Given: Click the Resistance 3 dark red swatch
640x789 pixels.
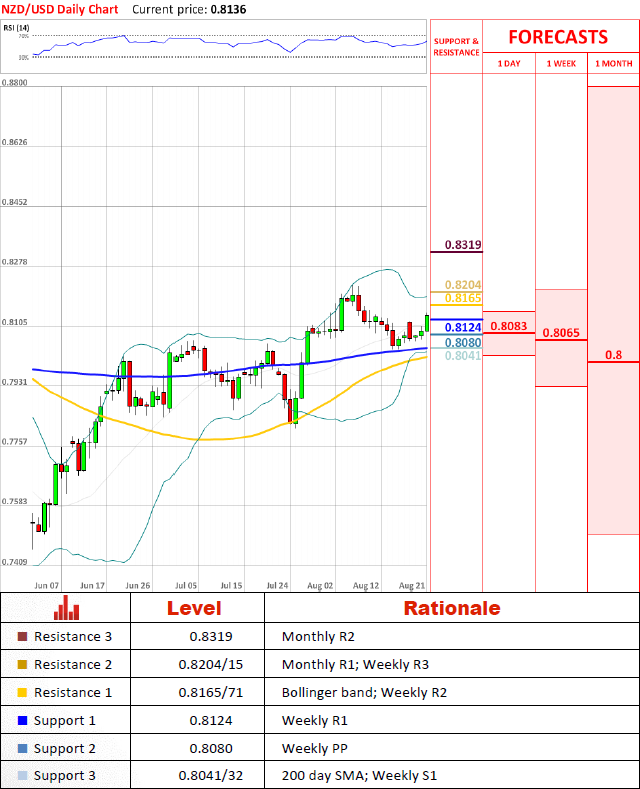Looking at the screenshot, I should [x=23, y=636].
